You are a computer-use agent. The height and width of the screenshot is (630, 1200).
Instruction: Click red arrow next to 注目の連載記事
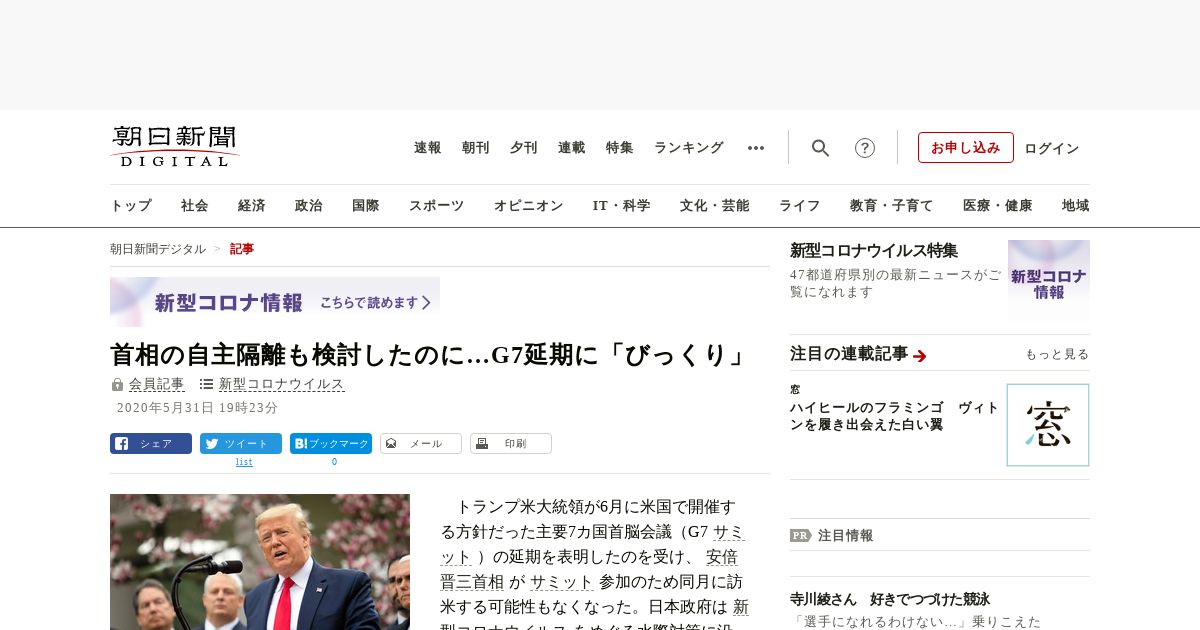(x=920, y=355)
